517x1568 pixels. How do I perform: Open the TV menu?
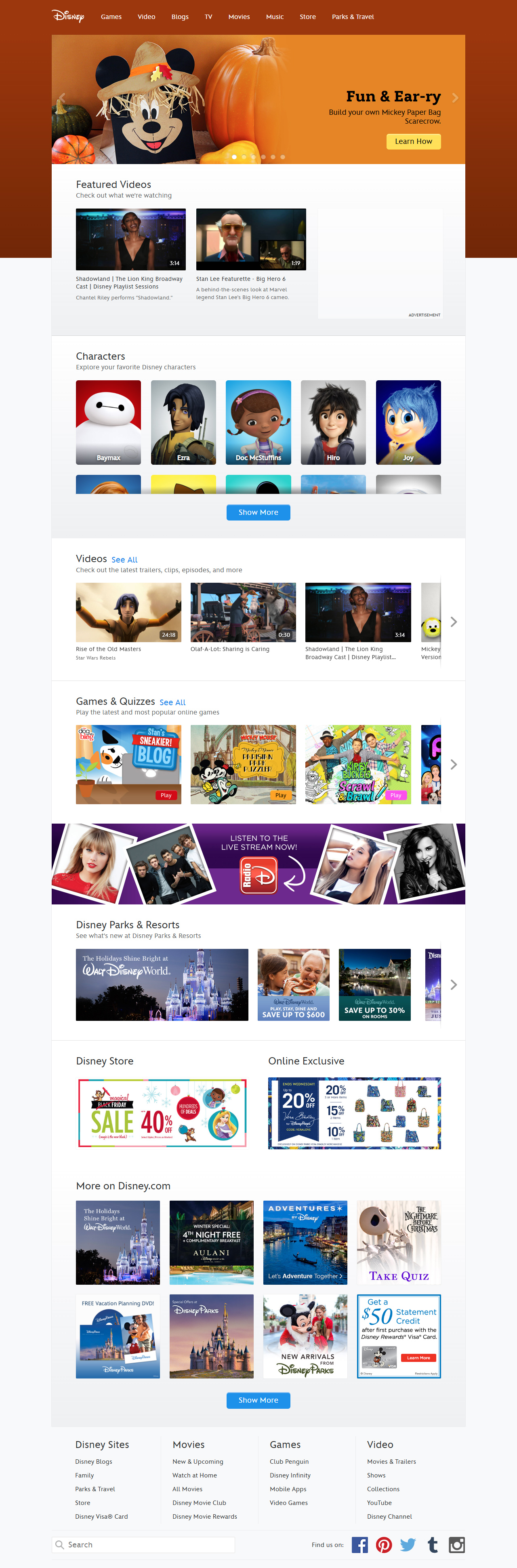(209, 17)
